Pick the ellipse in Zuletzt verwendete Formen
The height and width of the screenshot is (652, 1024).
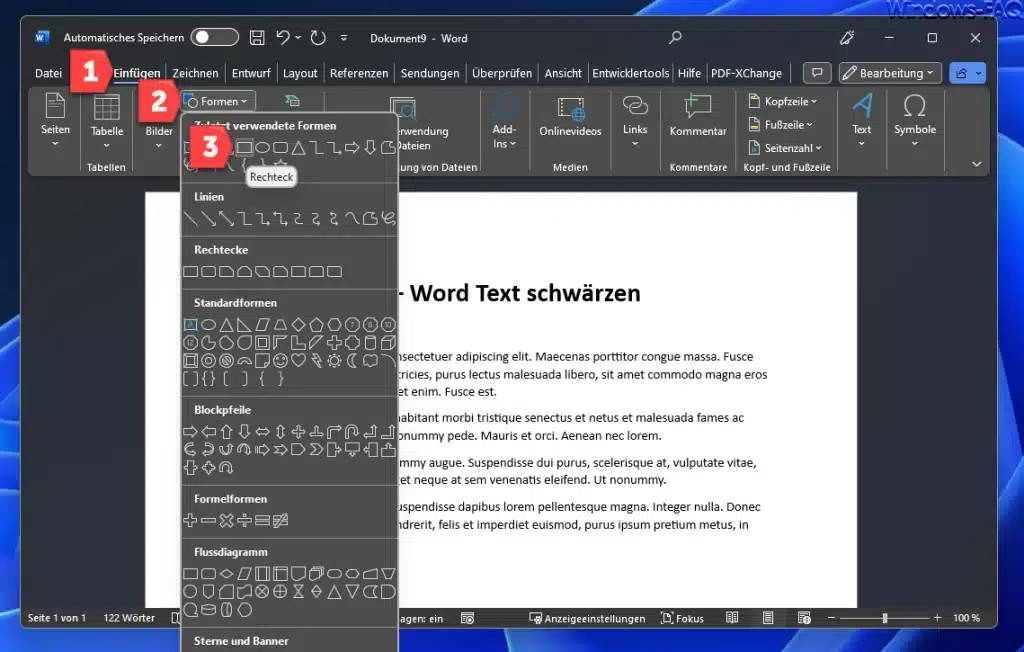tap(263, 148)
